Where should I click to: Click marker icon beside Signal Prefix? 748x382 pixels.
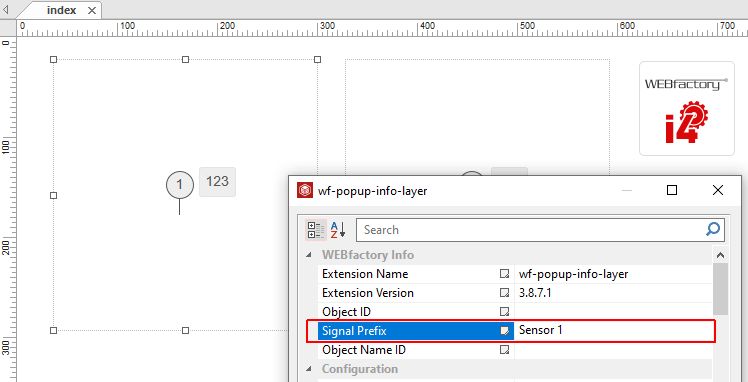pyautogui.click(x=504, y=331)
